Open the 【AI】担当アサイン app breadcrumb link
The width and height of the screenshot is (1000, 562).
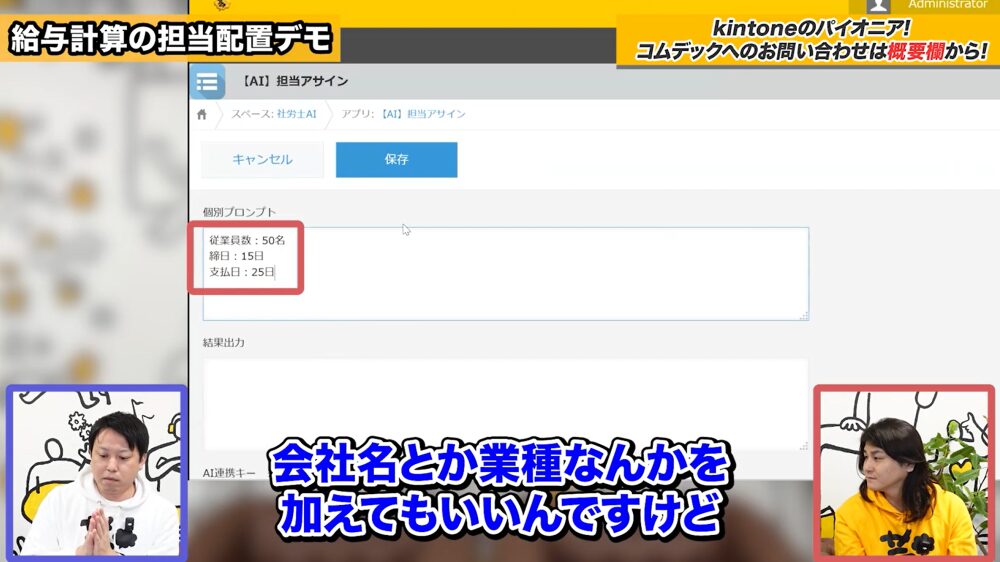[423, 114]
